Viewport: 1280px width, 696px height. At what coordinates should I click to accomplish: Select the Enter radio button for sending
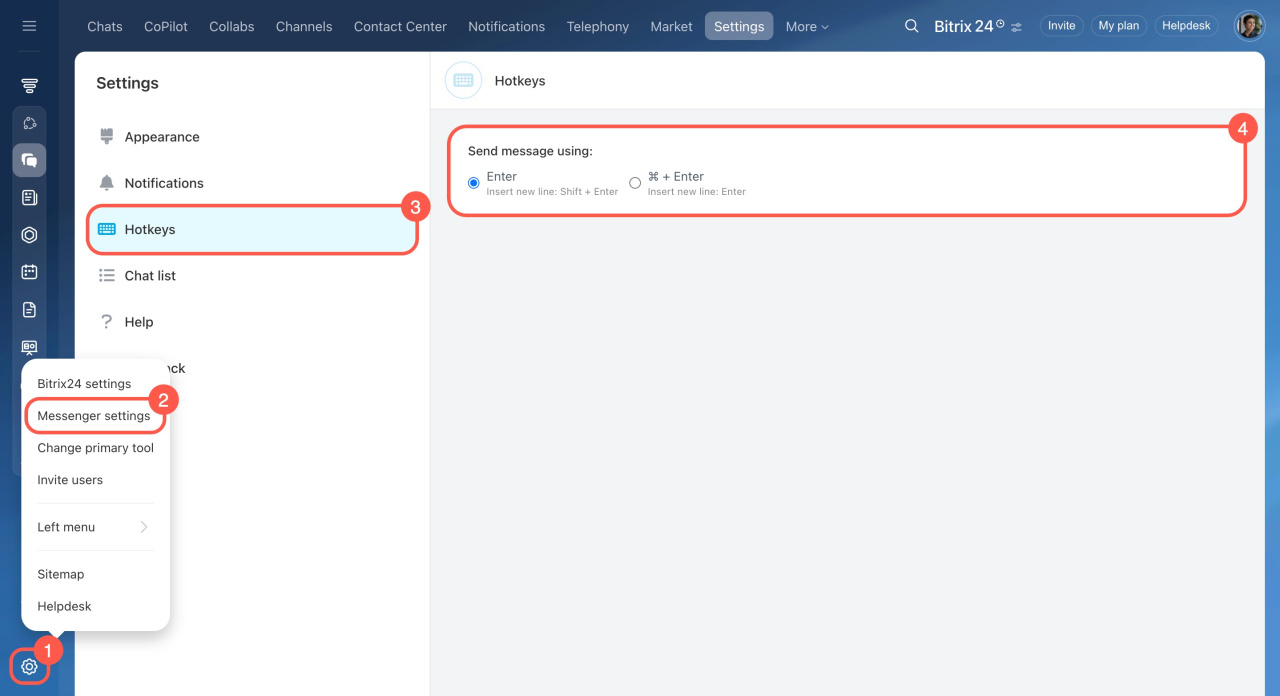474,183
